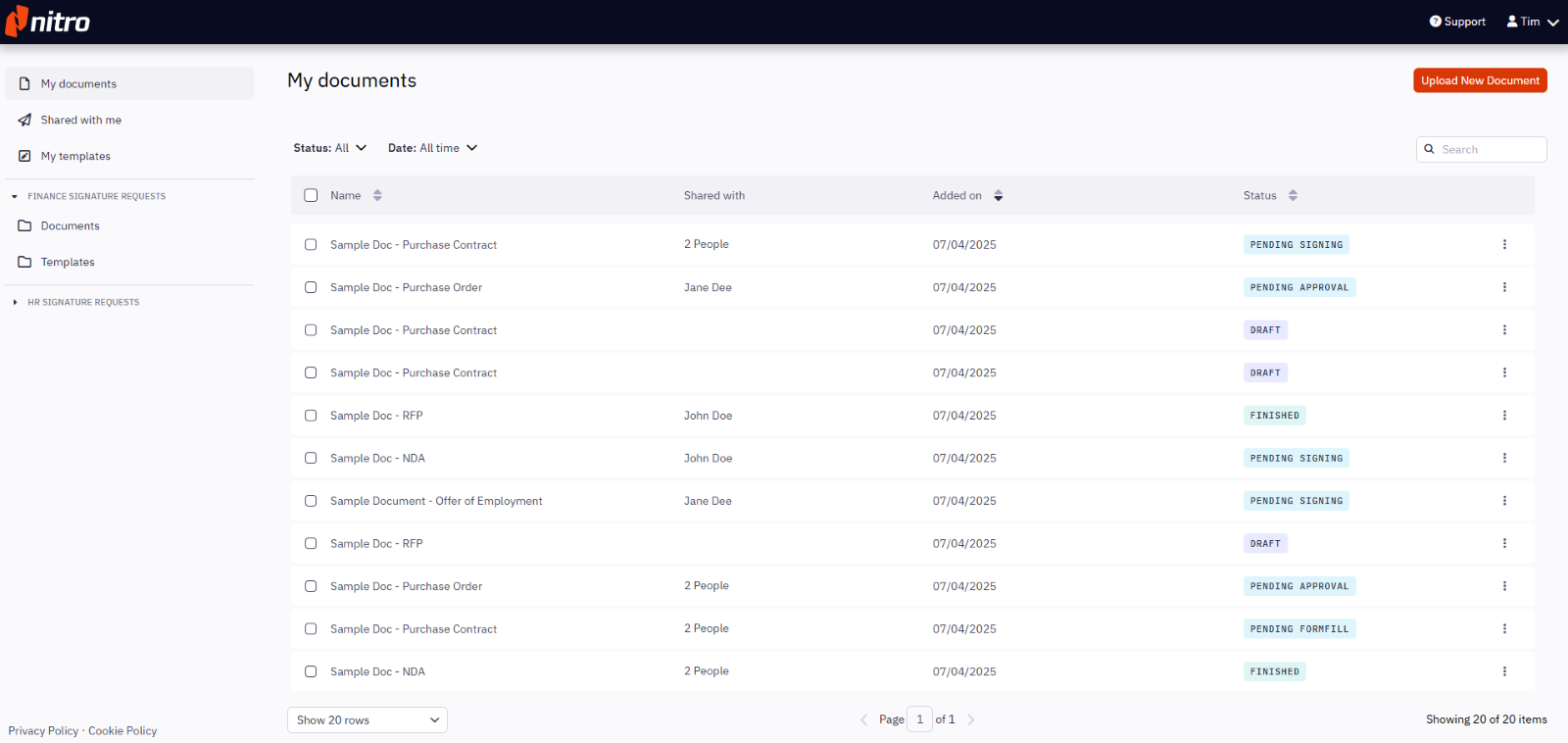Screen dimensions: 1568x743
Task: Open three-dot menu for Sample Doc - Purchase Order
Action: pos(1504,287)
